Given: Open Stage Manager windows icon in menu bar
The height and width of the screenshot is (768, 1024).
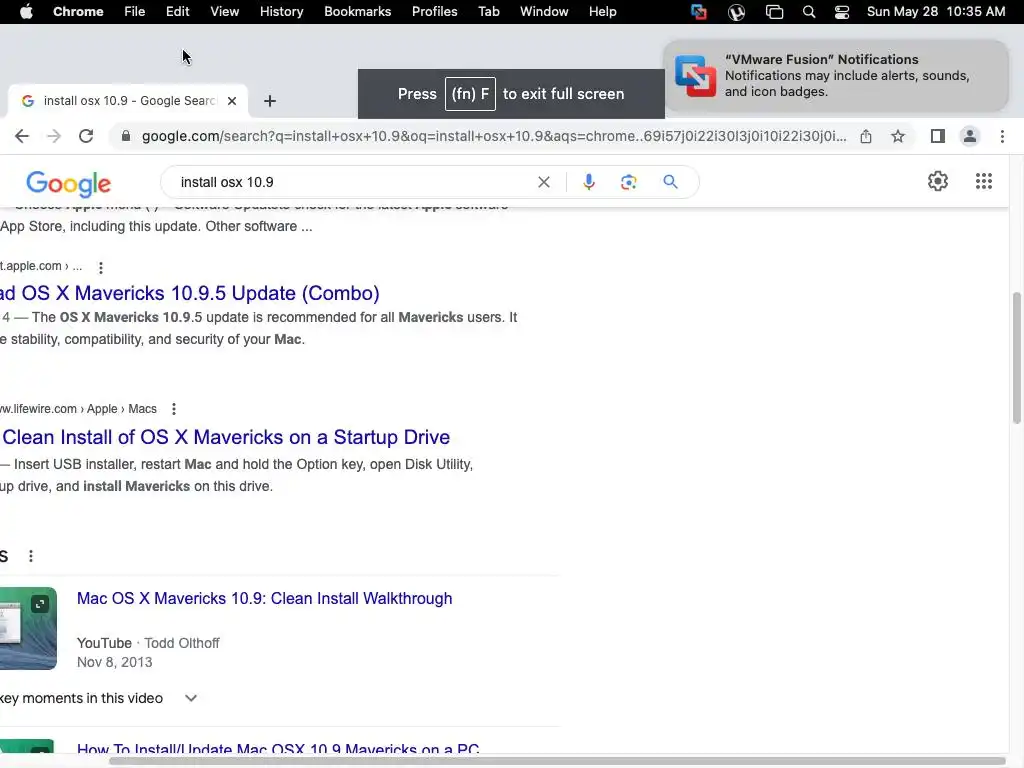Looking at the screenshot, I should point(775,12).
